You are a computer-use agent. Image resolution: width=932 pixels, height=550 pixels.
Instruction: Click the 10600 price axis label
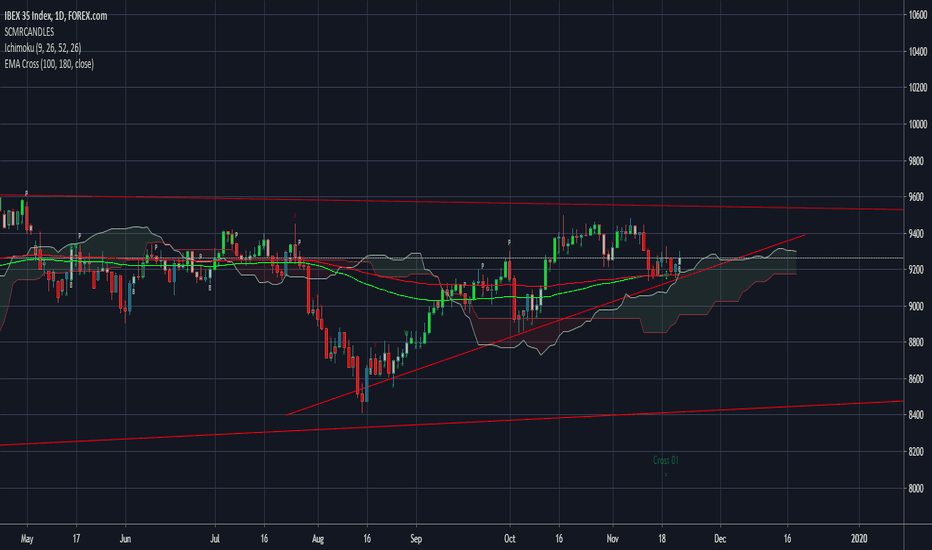coord(918,15)
